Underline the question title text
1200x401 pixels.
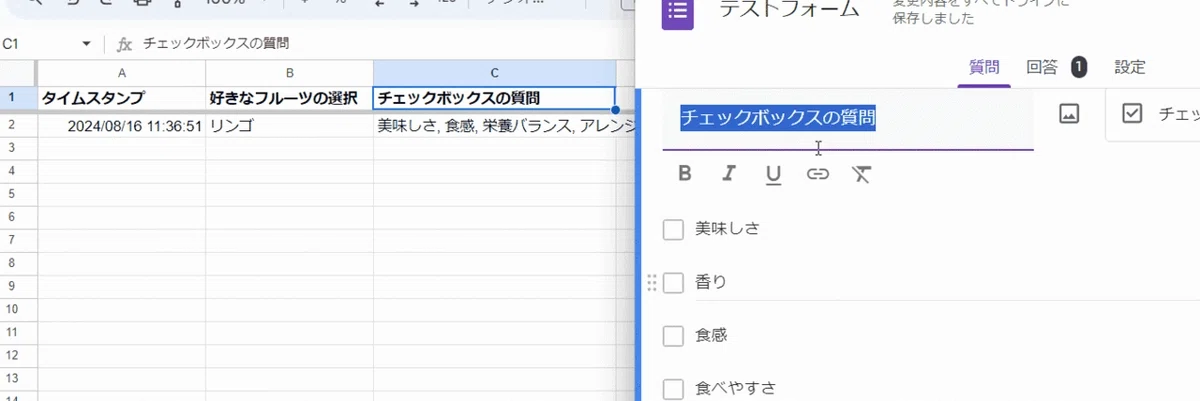pyautogui.click(x=773, y=175)
